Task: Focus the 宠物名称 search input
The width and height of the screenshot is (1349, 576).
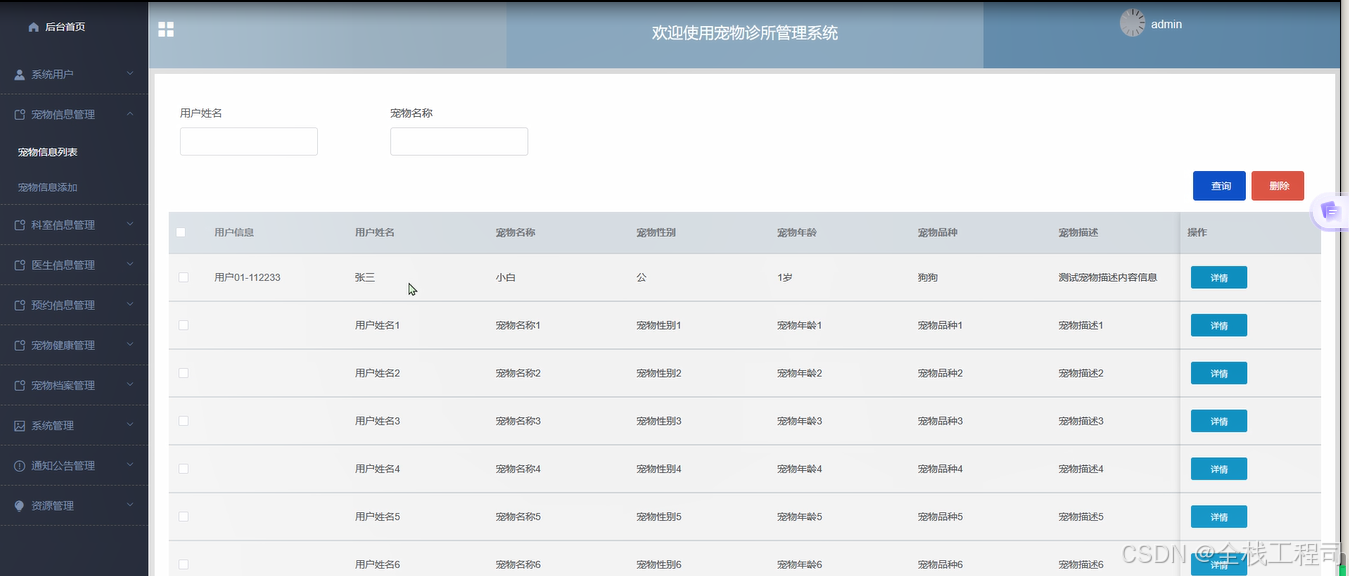Action: (x=459, y=142)
